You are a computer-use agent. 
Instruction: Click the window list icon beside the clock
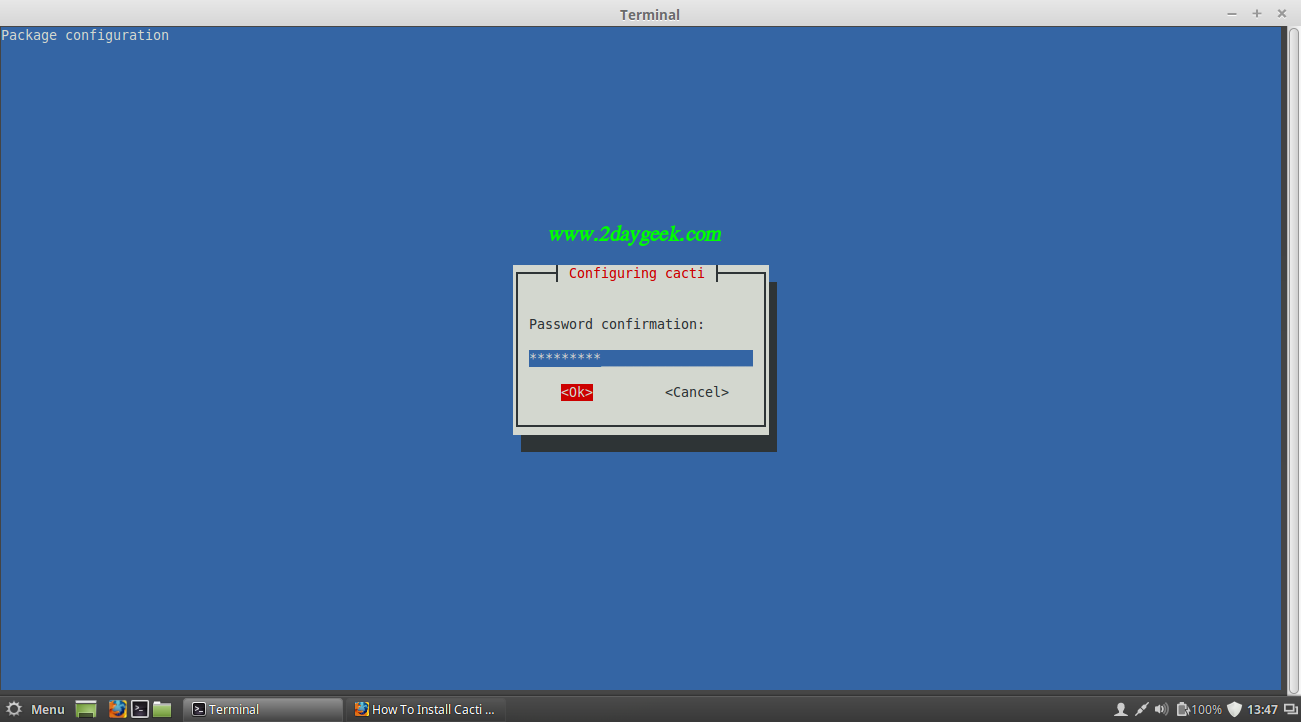pos(1290,709)
